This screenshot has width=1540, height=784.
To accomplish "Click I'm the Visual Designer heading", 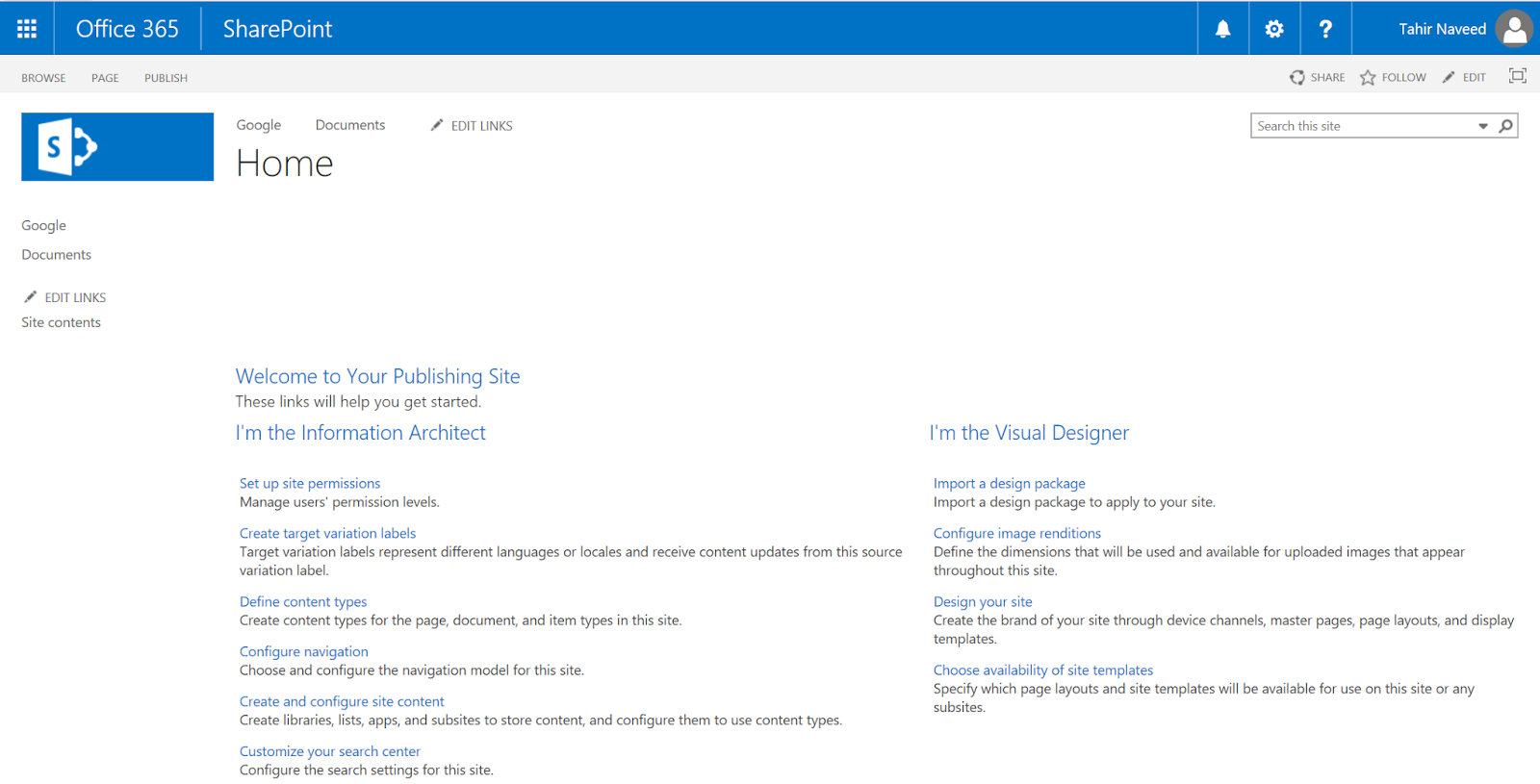I will [1029, 433].
